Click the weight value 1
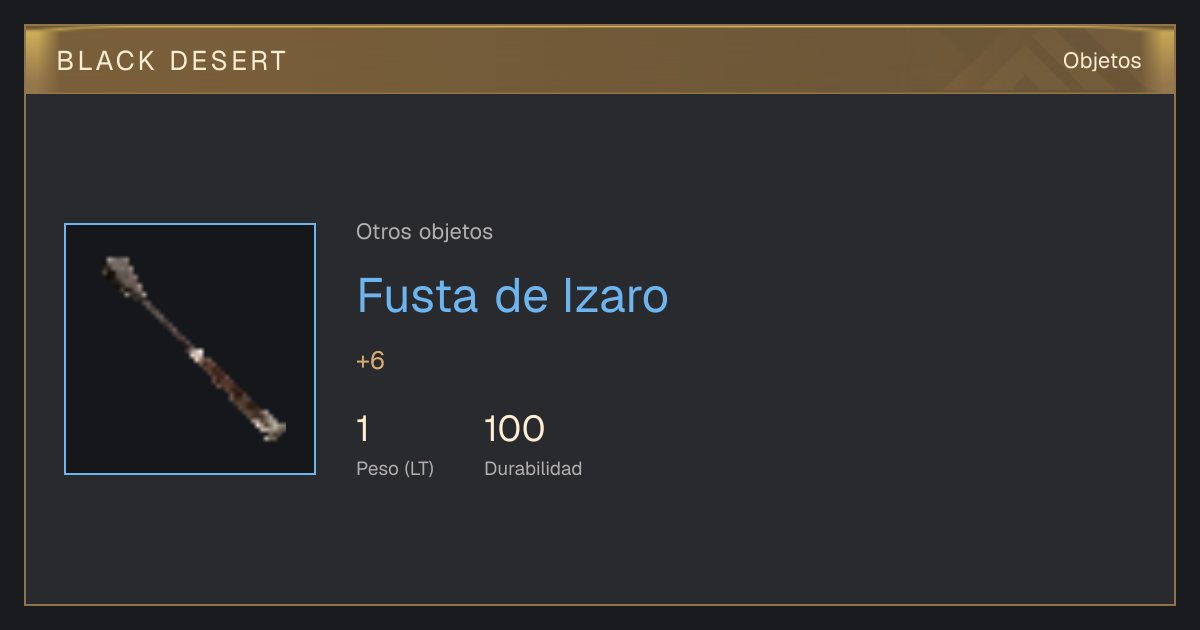 (363, 429)
